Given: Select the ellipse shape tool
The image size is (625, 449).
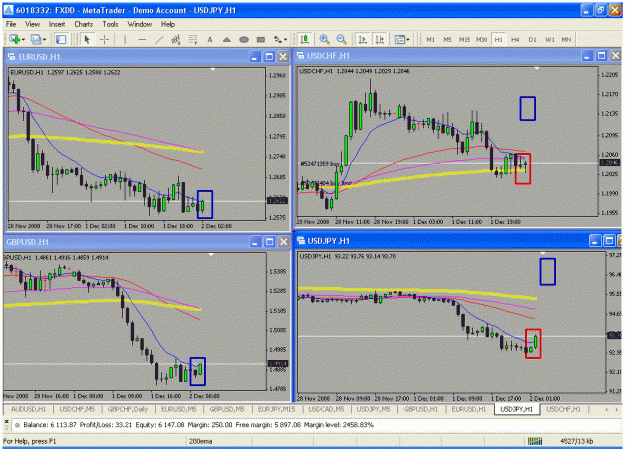Looking at the screenshot, I should [x=244, y=39].
